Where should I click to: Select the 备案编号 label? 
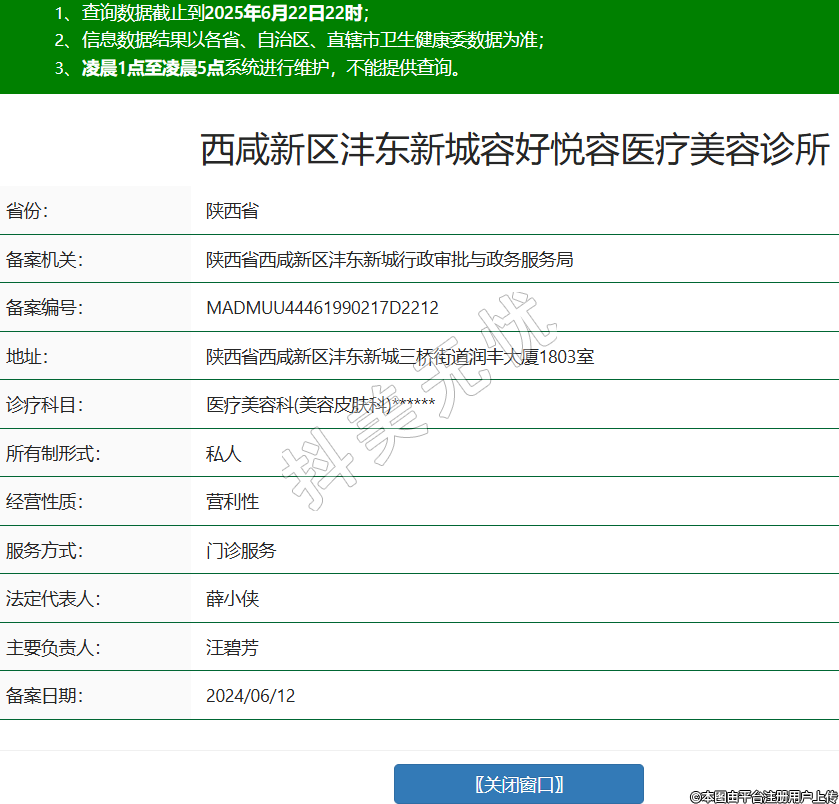coord(44,308)
